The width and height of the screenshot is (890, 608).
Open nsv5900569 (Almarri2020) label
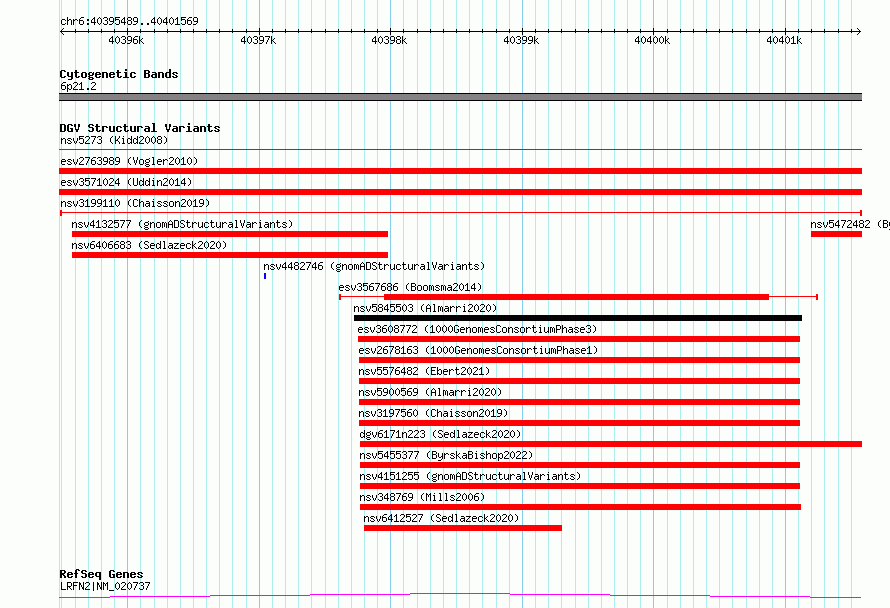(x=430, y=392)
